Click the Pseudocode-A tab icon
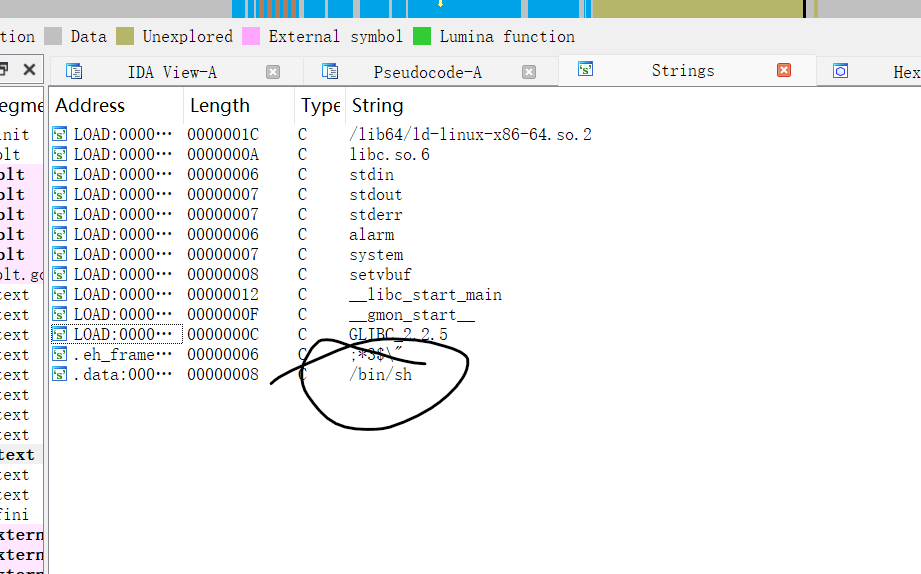Viewport: 921px width, 574px height. [x=329, y=72]
